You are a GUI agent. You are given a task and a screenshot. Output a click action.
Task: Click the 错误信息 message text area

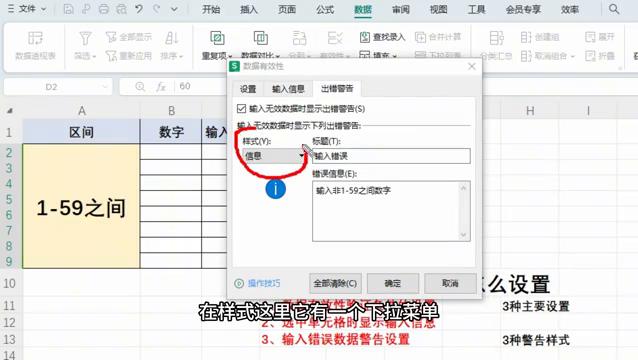pos(387,211)
